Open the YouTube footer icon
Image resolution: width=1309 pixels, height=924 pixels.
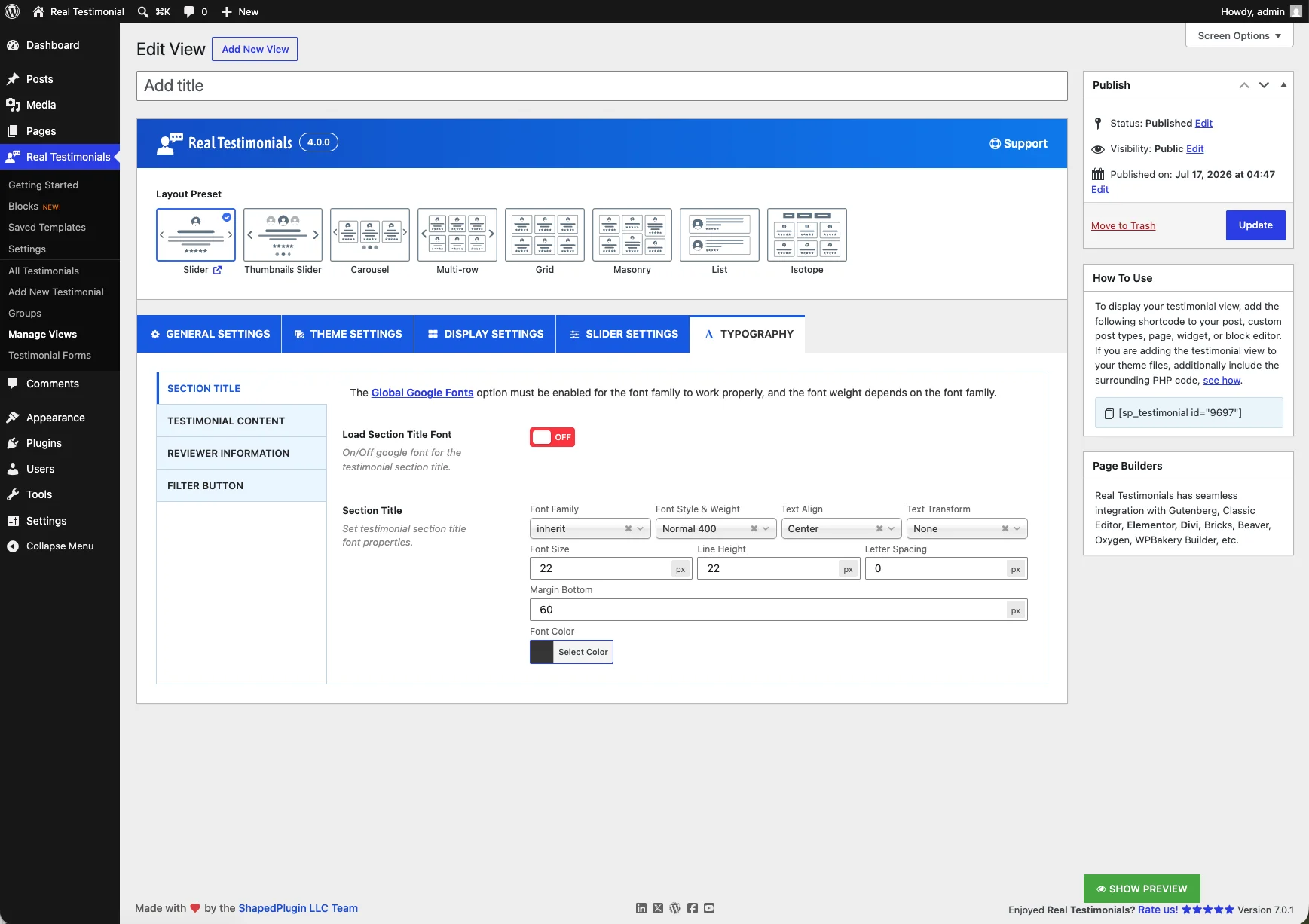709,908
